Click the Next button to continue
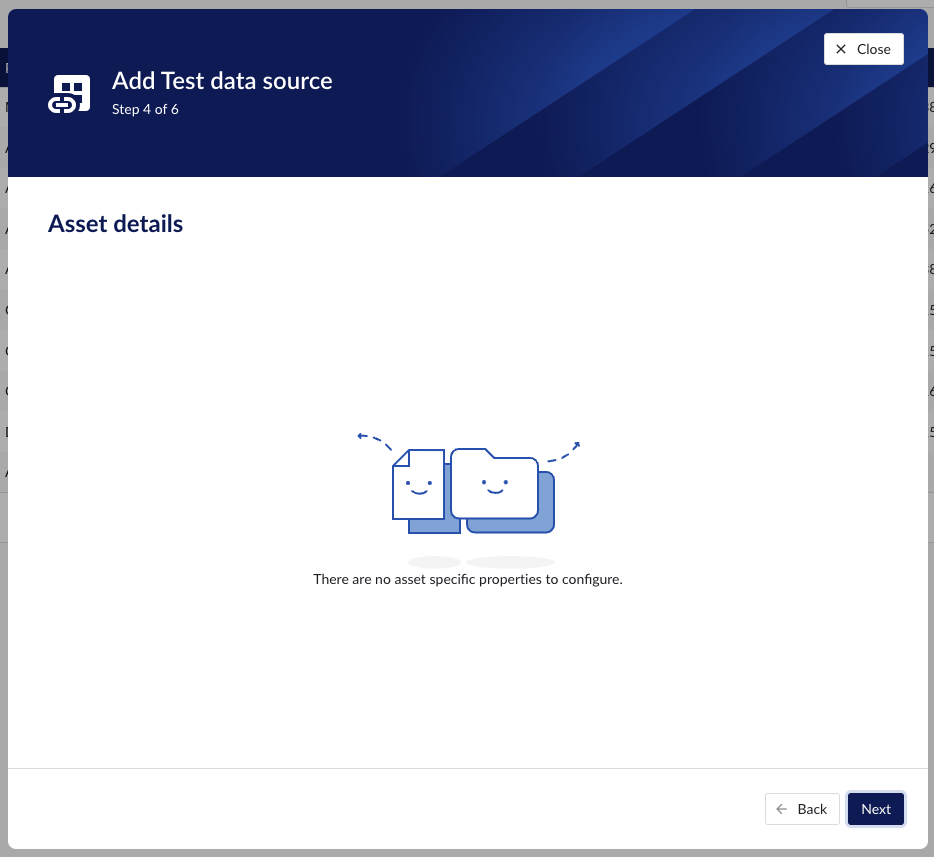The width and height of the screenshot is (934, 857). [x=875, y=809]
